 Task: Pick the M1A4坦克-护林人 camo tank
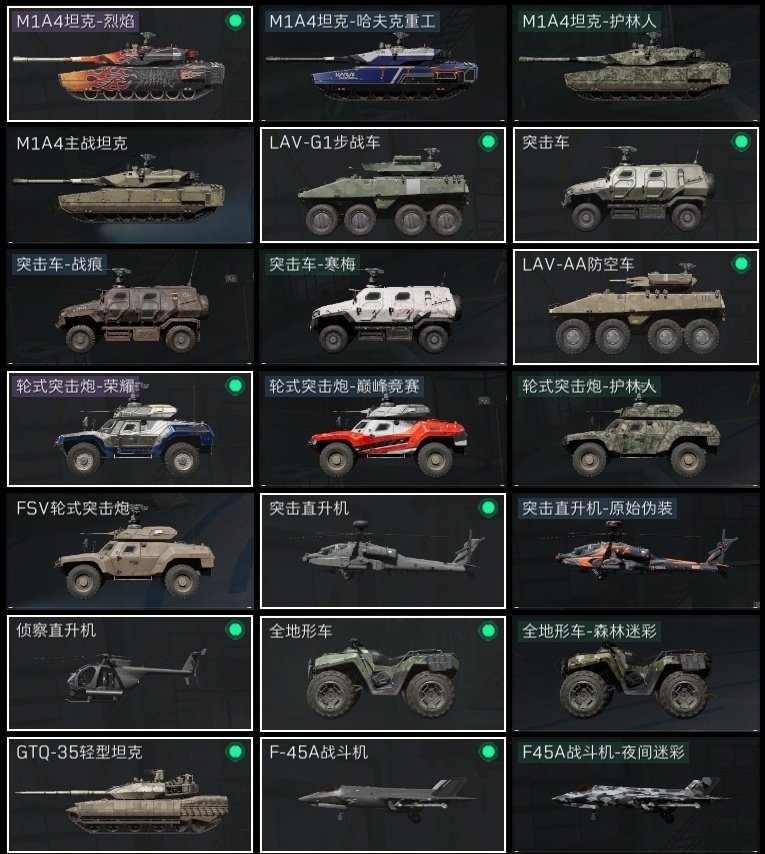coord(636,64)
